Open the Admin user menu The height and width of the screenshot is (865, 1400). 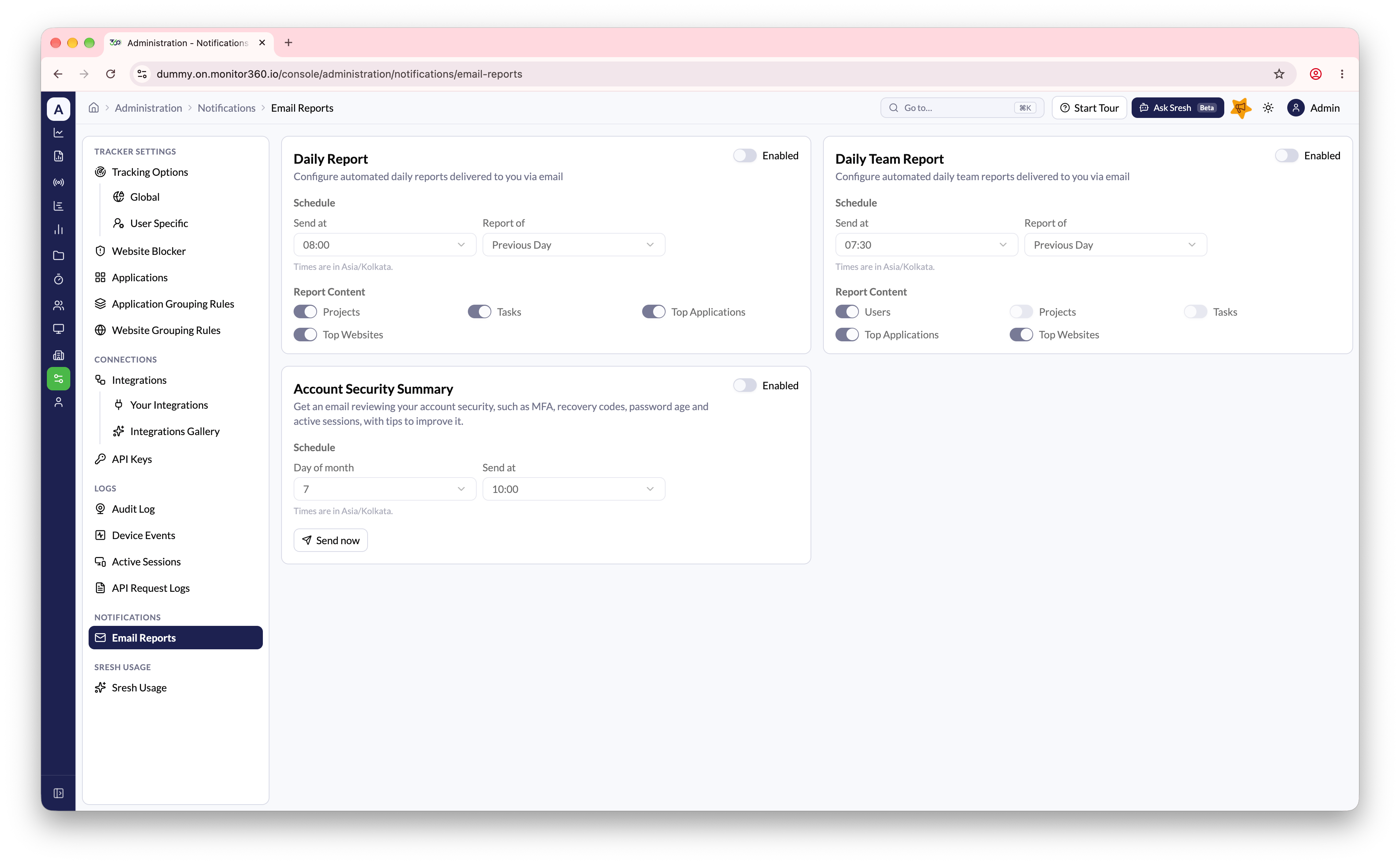1314,108
